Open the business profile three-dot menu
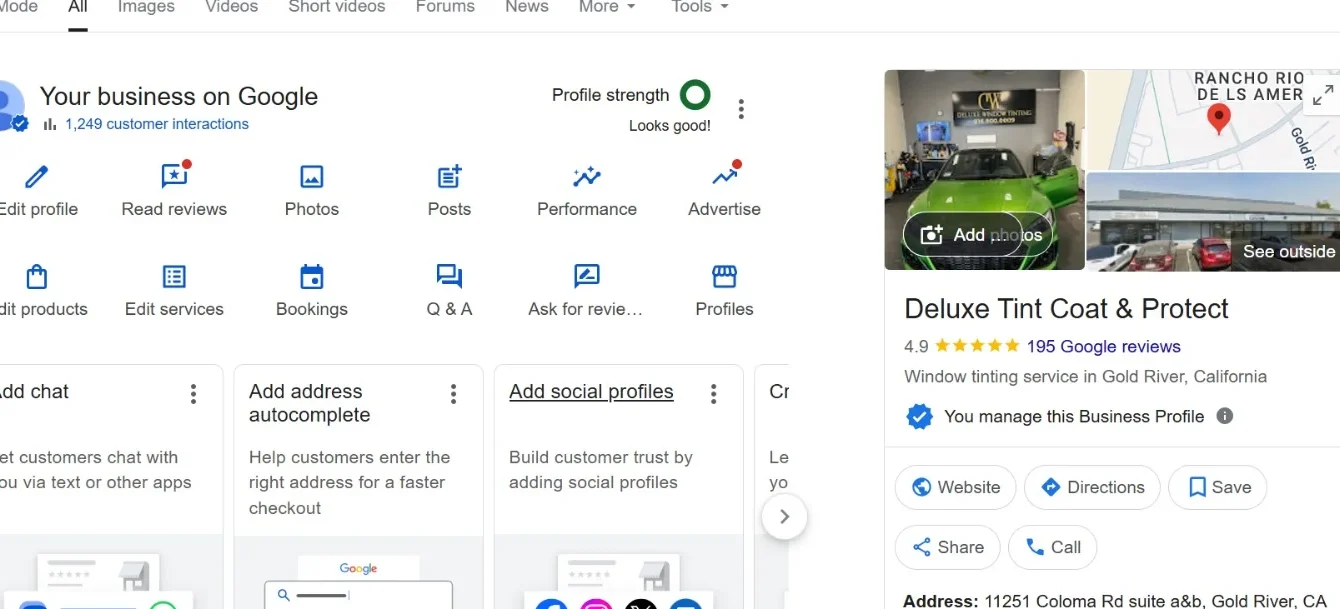 point(741,109)
